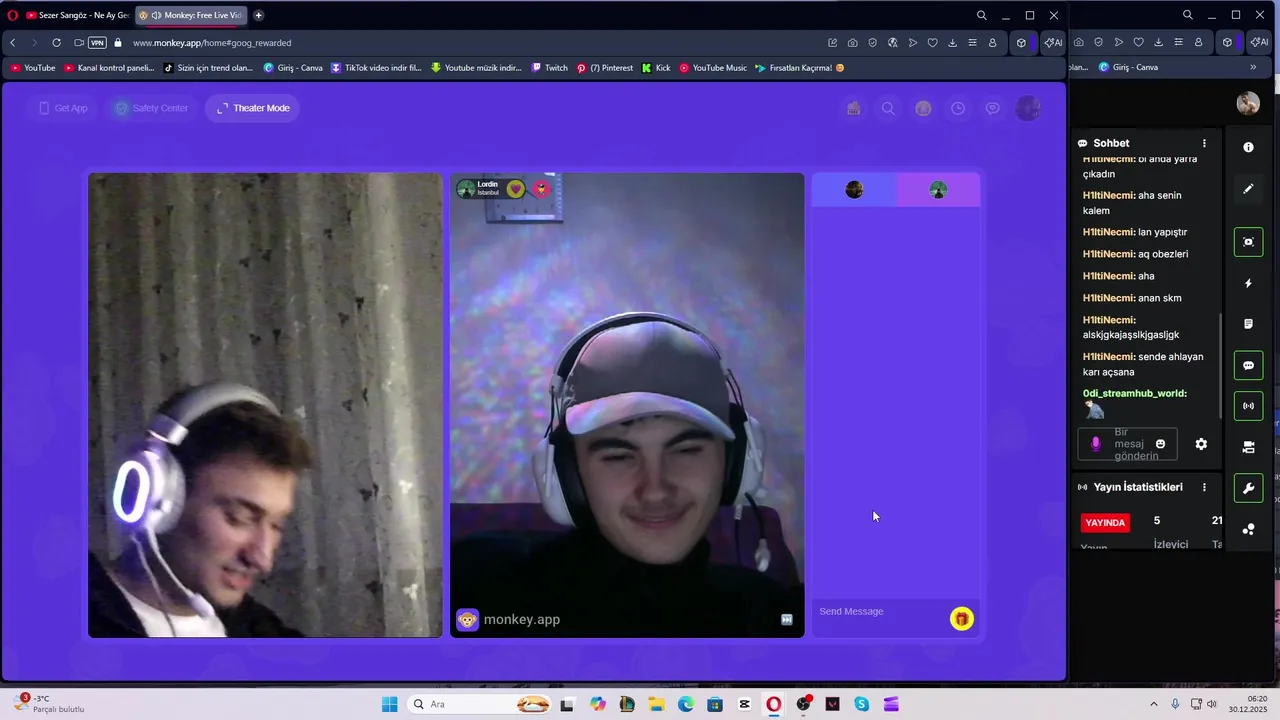Click the profile picture in right window

click(1248, 103)
